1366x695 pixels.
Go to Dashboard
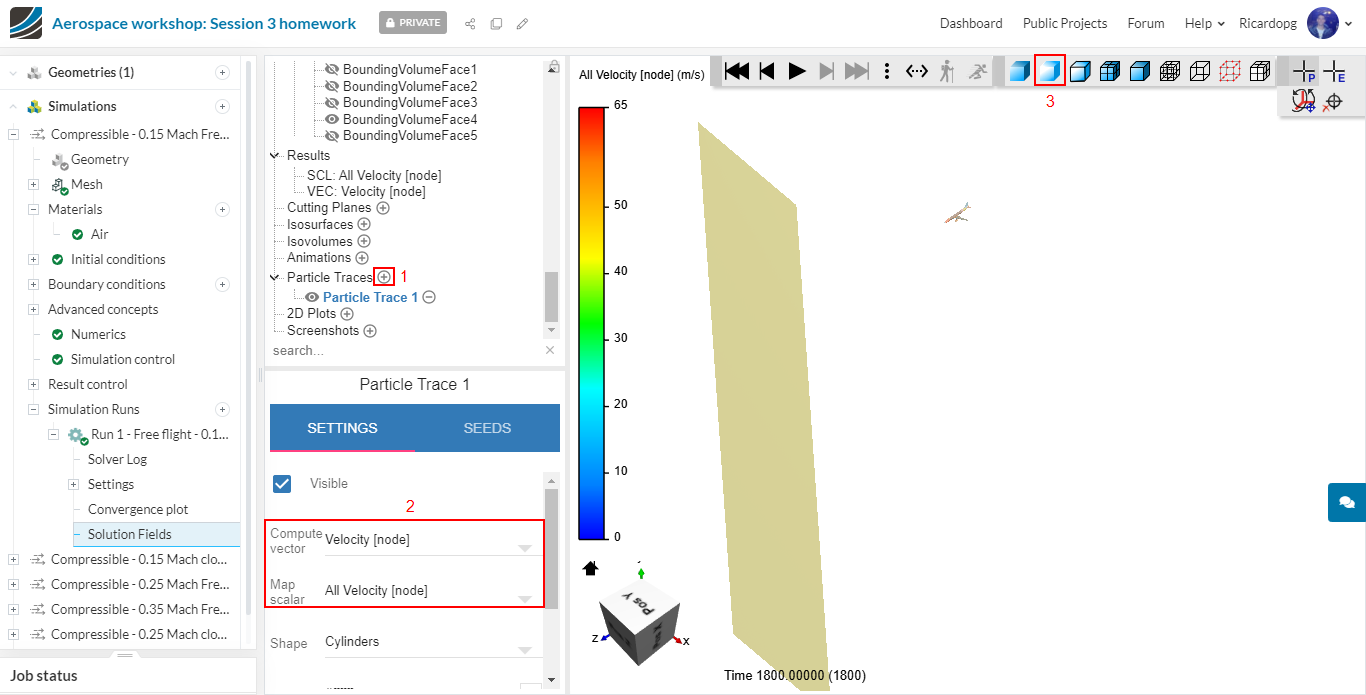click(971, 23)
